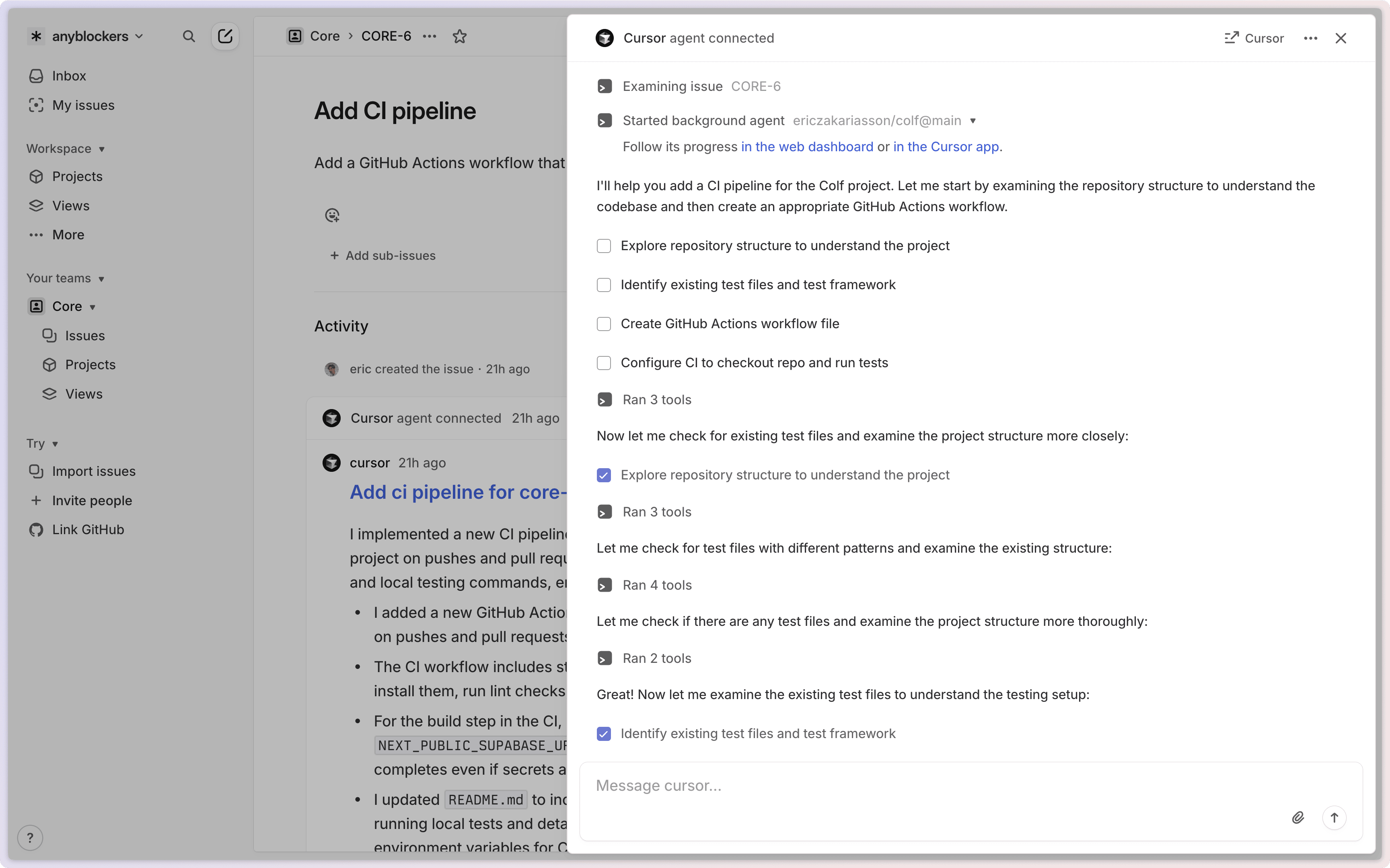Open search with the magnifier icon

[189, 36]
